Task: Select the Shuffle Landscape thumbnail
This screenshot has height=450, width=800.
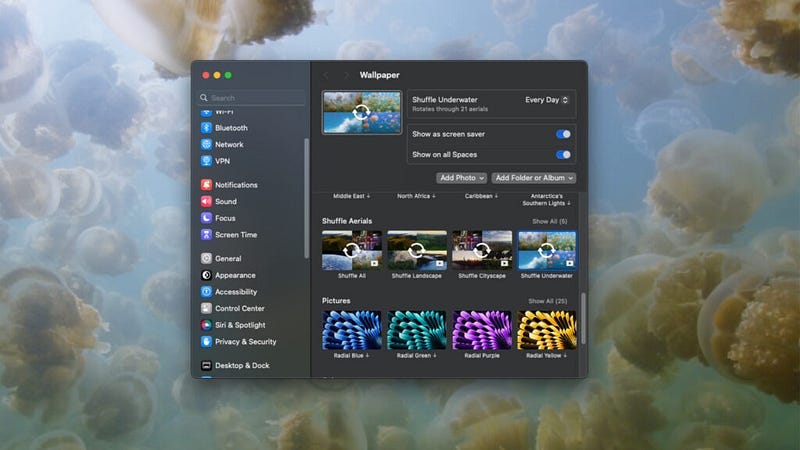Action: 417,250
